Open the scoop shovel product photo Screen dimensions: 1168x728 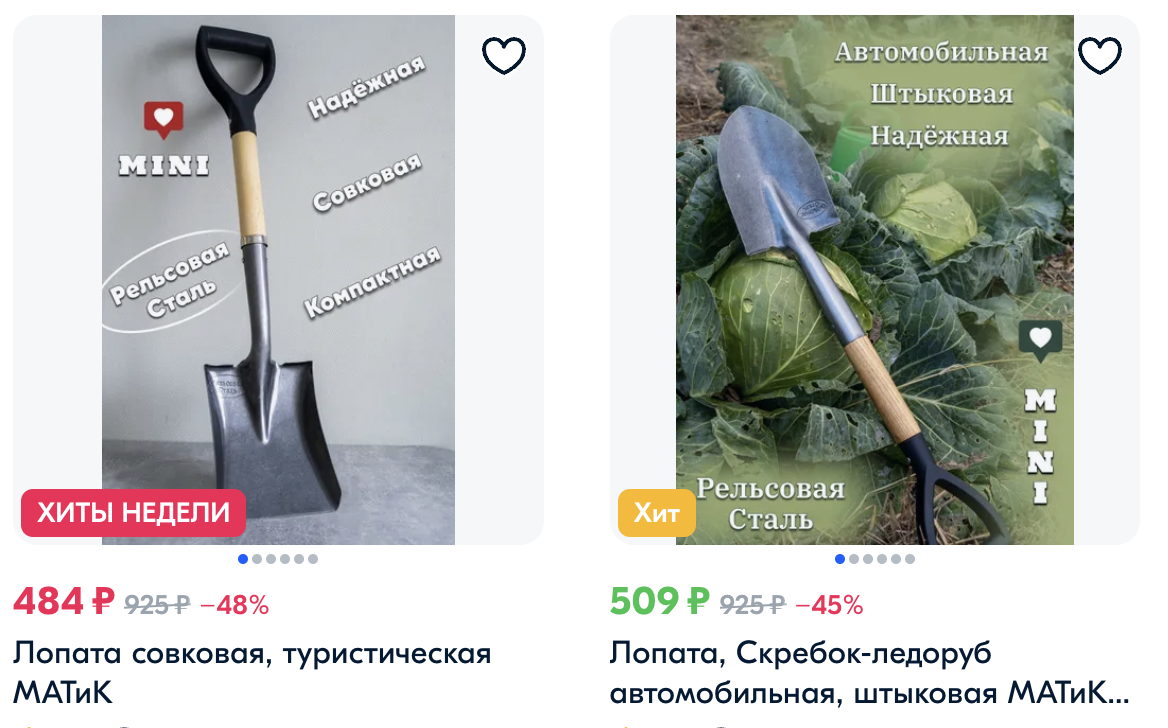(x=278, y=279)
